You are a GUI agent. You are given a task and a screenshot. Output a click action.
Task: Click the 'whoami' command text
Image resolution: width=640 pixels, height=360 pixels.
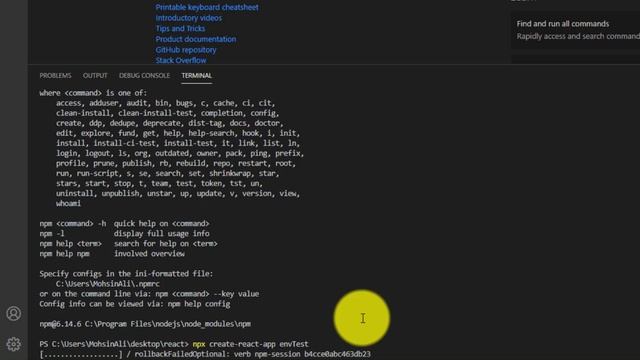pos(68,203)
